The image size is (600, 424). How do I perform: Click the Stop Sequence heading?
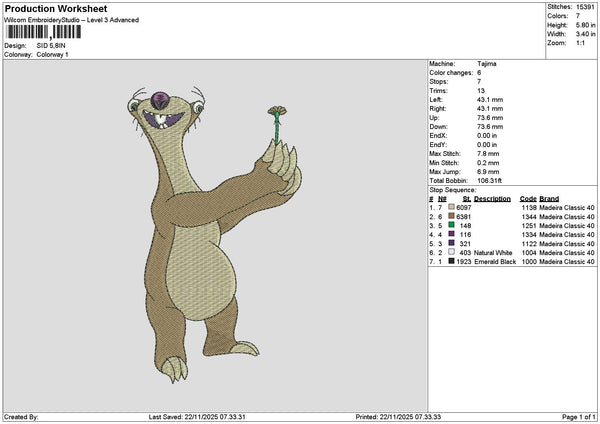point(453,190)
